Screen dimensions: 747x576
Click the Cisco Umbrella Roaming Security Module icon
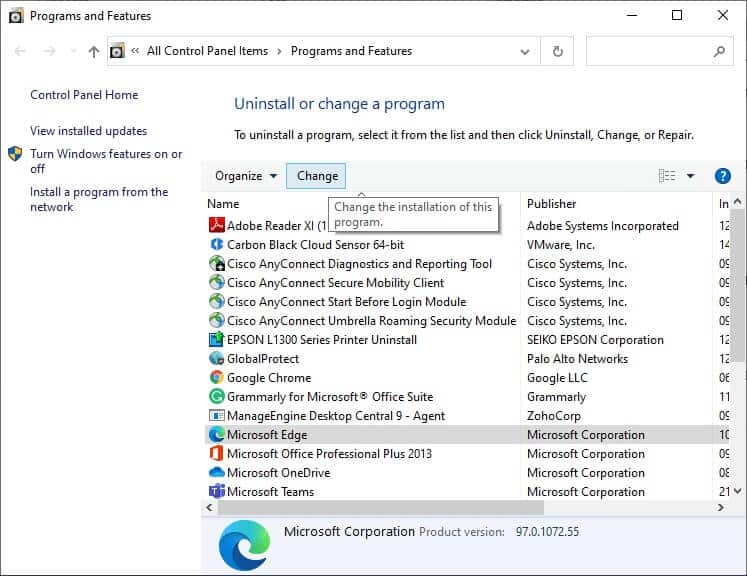pyautogui.click(x=217, y=320)
